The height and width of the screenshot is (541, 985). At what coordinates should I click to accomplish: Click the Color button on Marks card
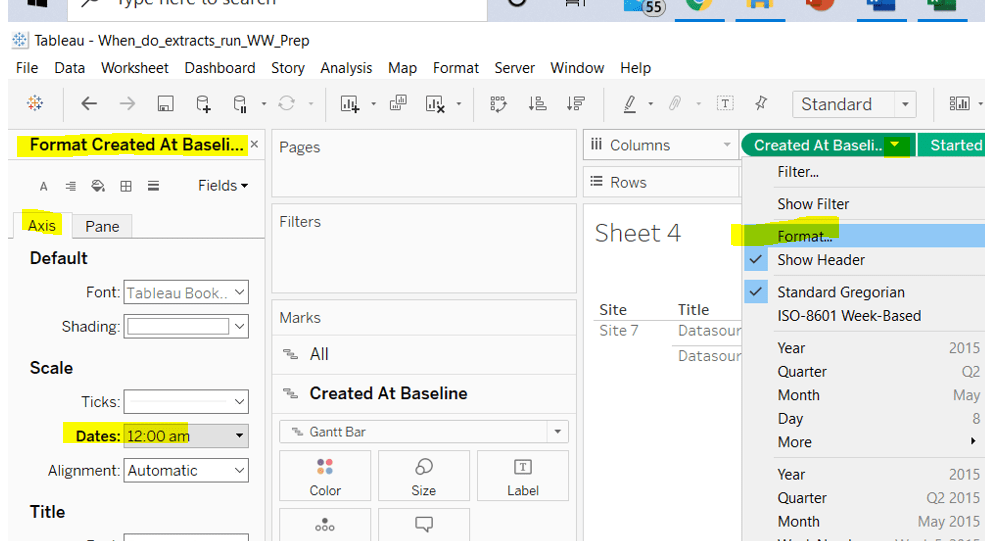(325, 476)
